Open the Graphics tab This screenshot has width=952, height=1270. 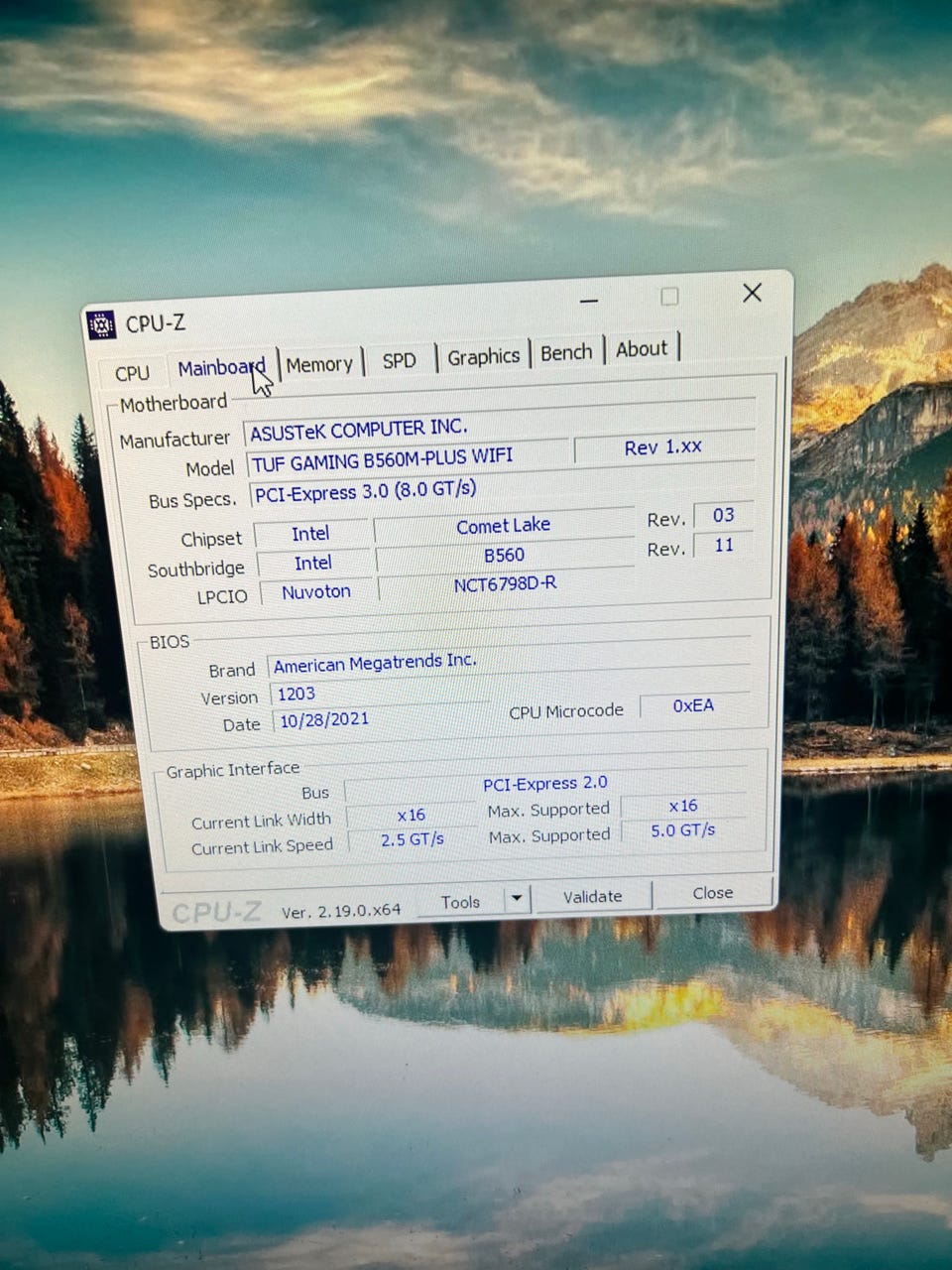(x=483, y=356)
